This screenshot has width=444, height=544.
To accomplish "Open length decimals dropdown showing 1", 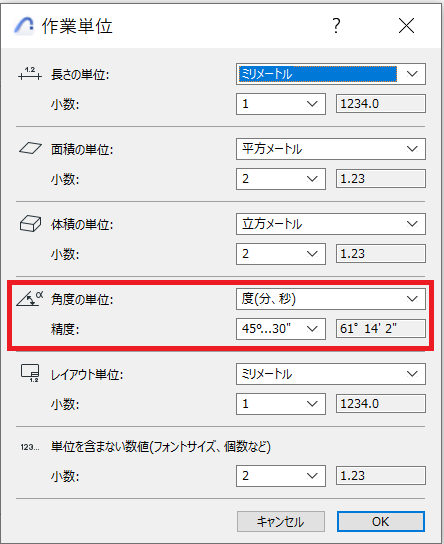I will [281, 104].
